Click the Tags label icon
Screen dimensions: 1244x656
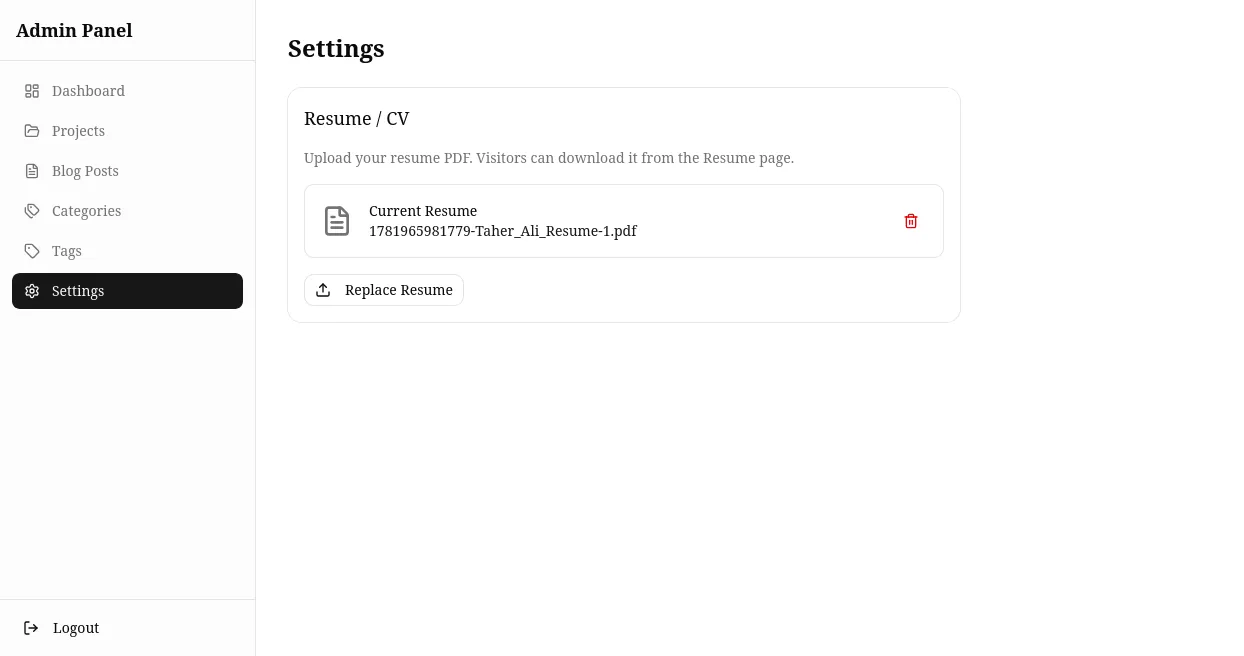point(32,251)
